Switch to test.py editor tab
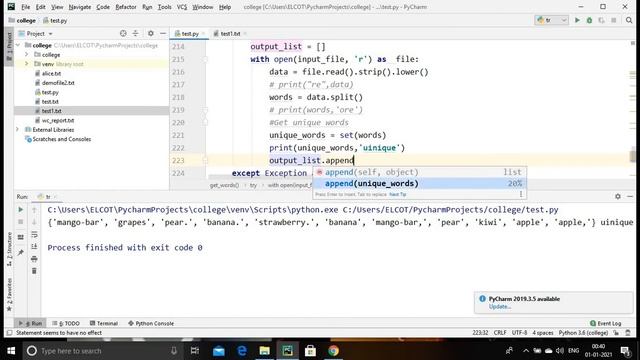The width and height of the screenshot is (640, 360). (x=190, y=33)
